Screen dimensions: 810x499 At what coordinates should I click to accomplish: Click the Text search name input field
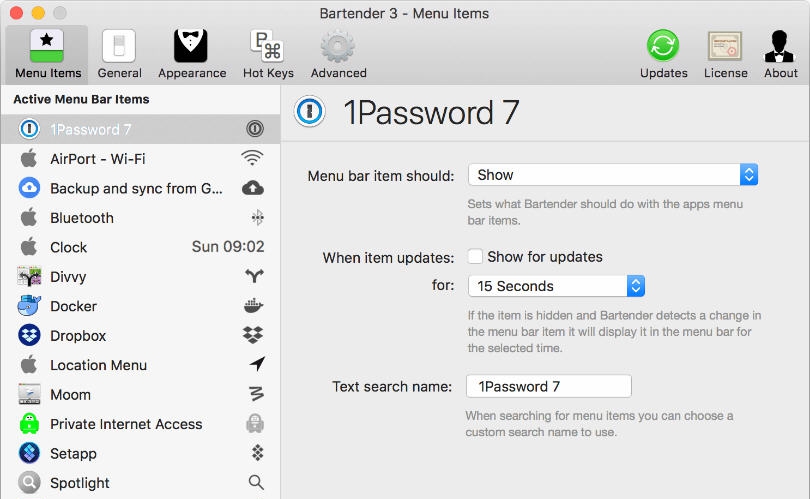click(x=549, y=386)
